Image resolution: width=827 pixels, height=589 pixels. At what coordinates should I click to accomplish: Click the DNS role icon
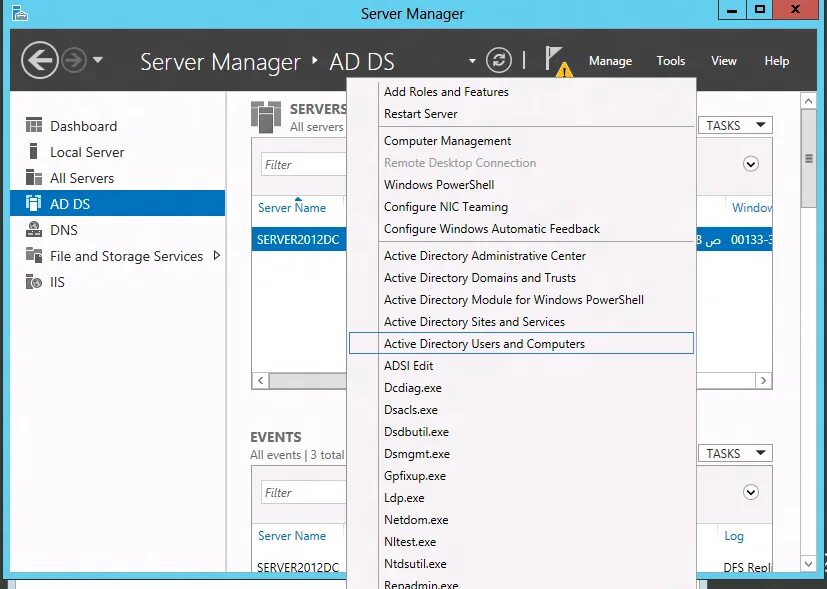click(x=34, y=229)
